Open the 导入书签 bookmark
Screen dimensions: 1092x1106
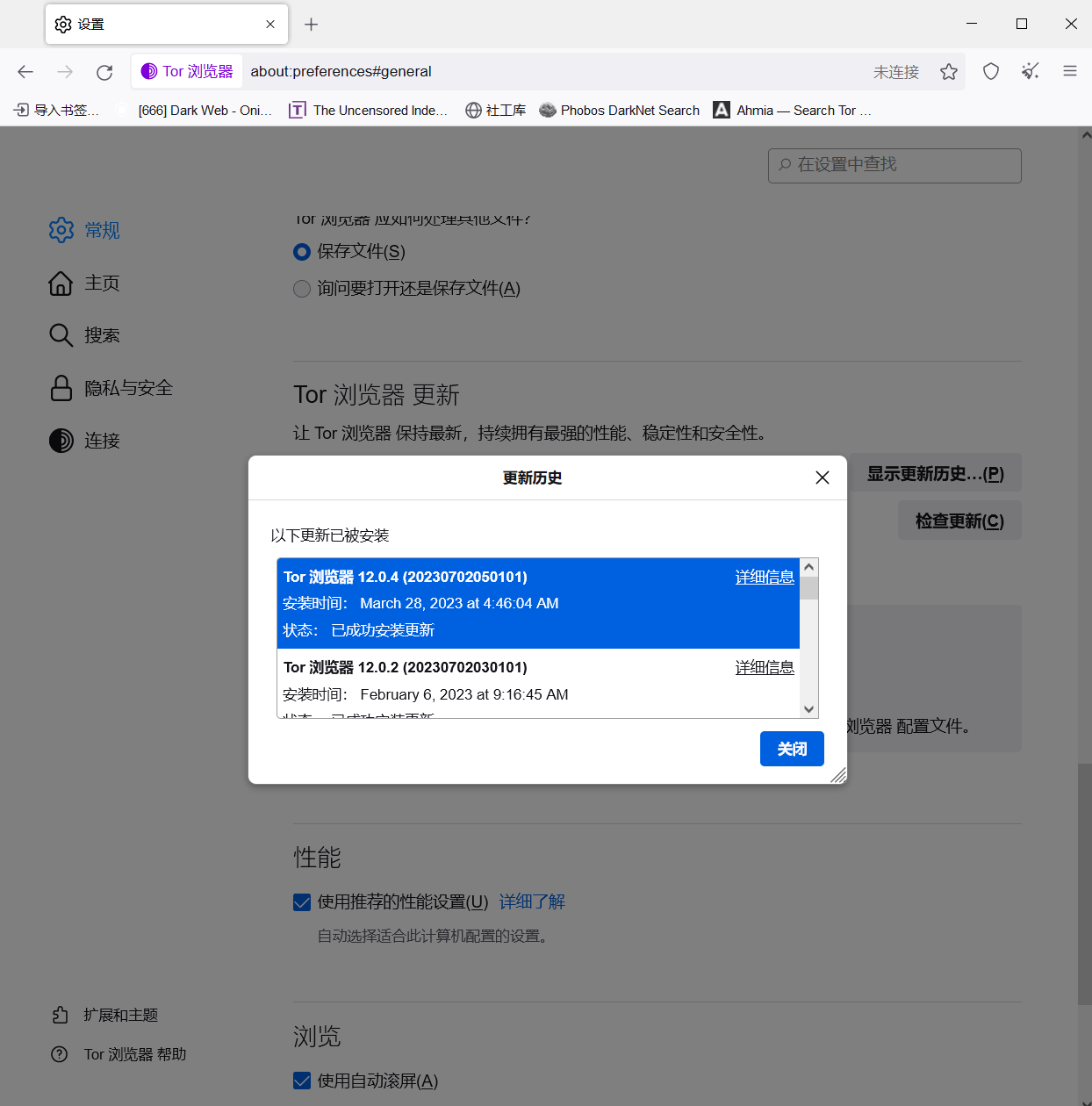tap(57, 110)
